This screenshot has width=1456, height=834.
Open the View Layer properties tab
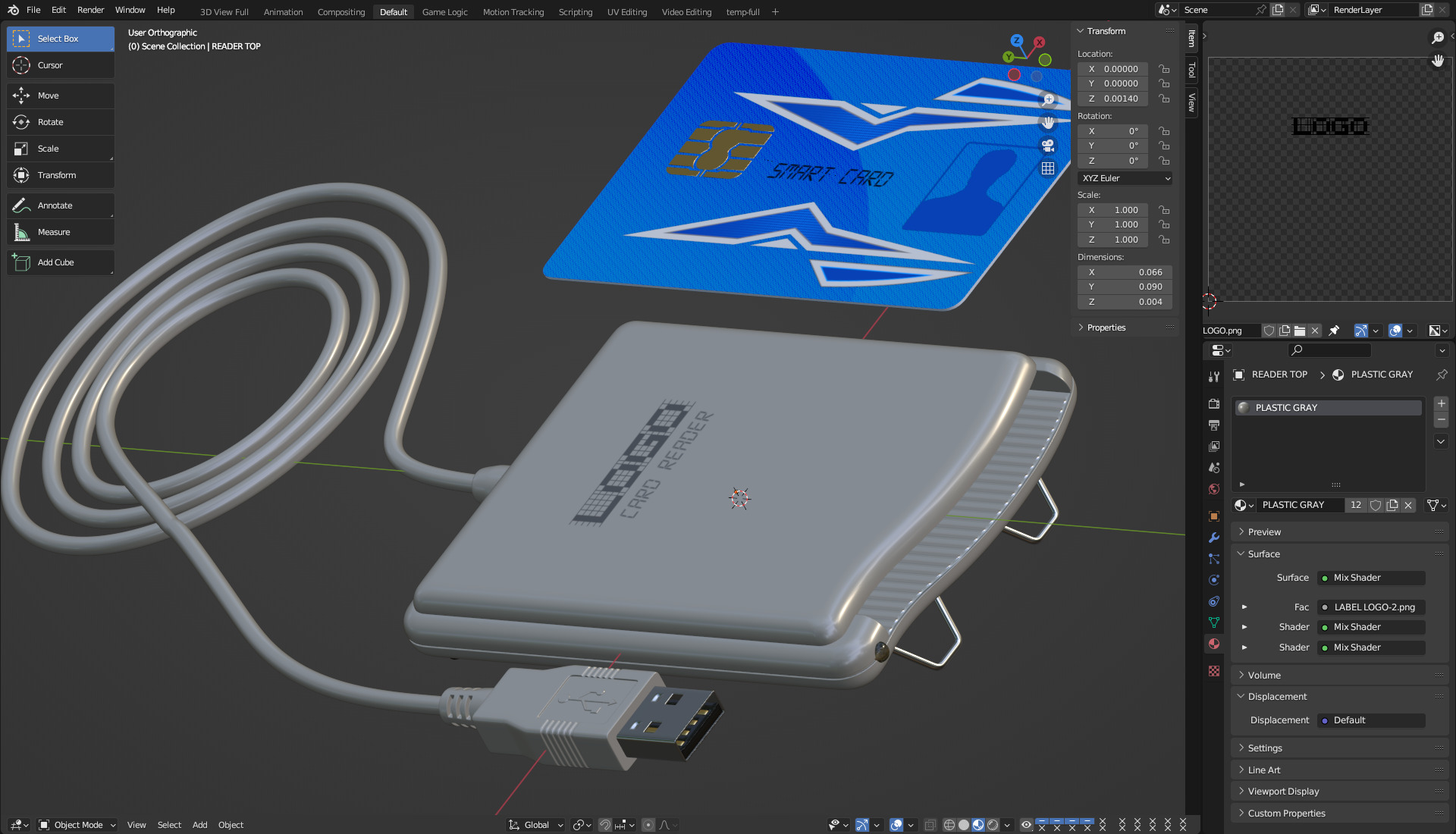(x=1214, y=447)
